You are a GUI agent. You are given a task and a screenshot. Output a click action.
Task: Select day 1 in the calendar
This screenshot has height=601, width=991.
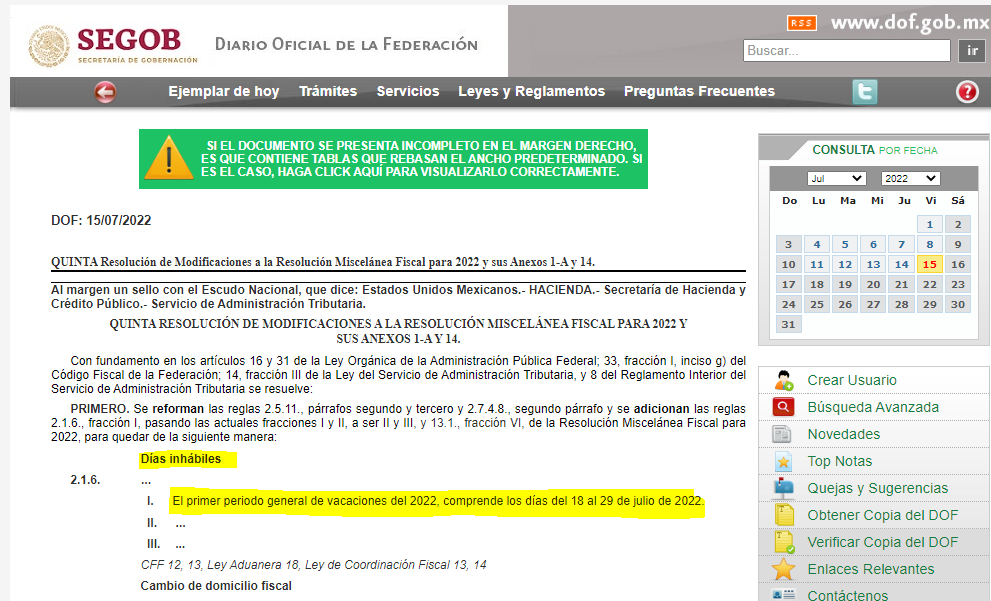pyautogui.click(x=930, y=224)
